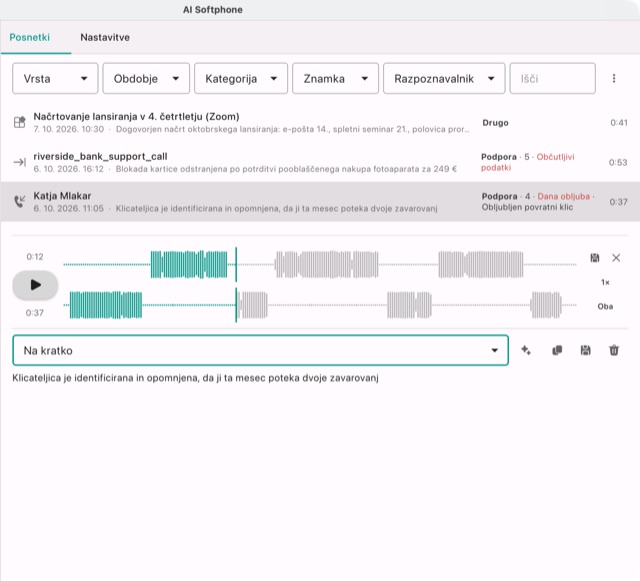Select the Načrtovanje lansiranja Zoom recording
The height and width of the screenshot is (581, 640).
(320, 122)
